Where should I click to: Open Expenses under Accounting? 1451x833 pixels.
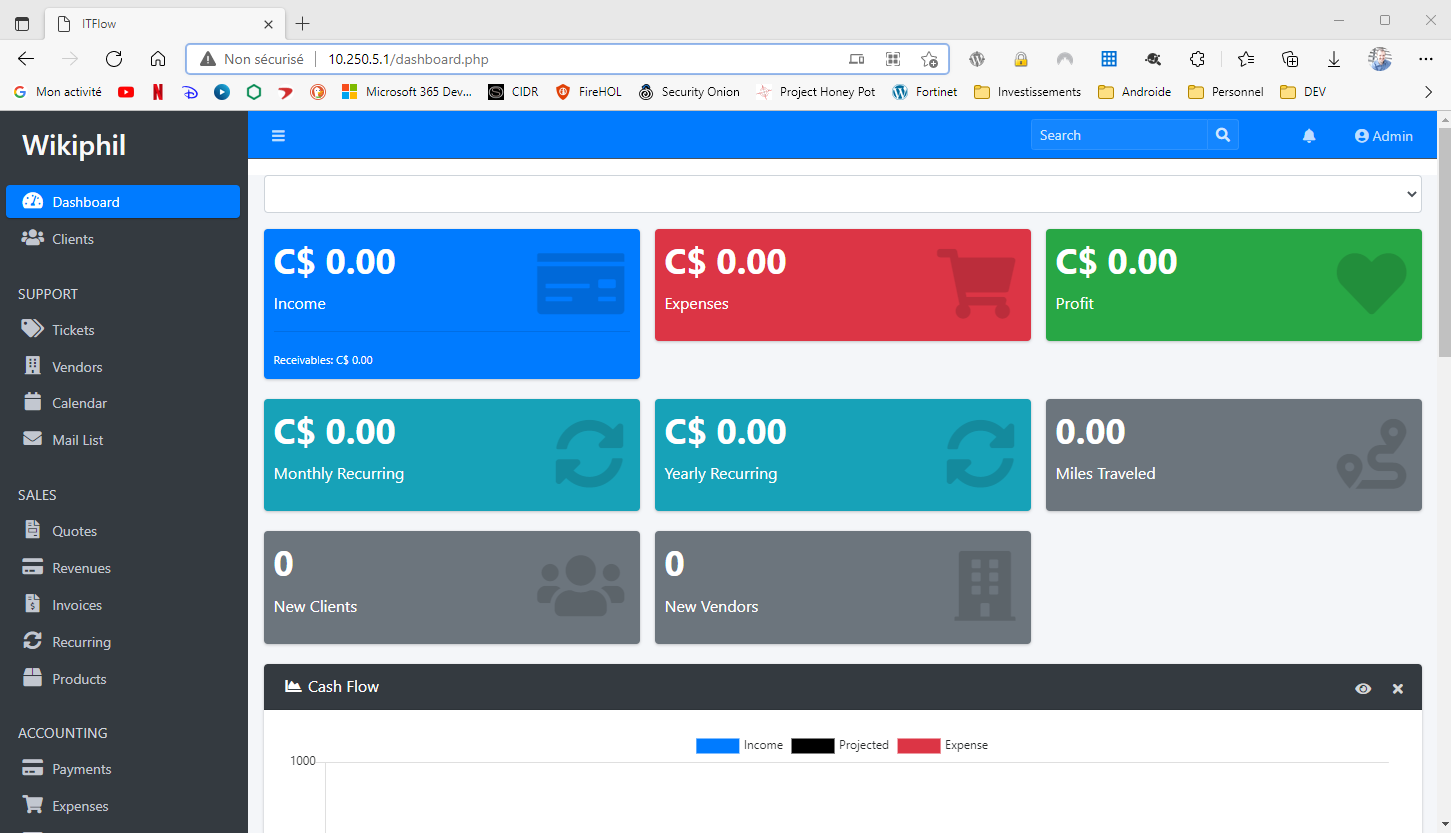coord(80,805)
